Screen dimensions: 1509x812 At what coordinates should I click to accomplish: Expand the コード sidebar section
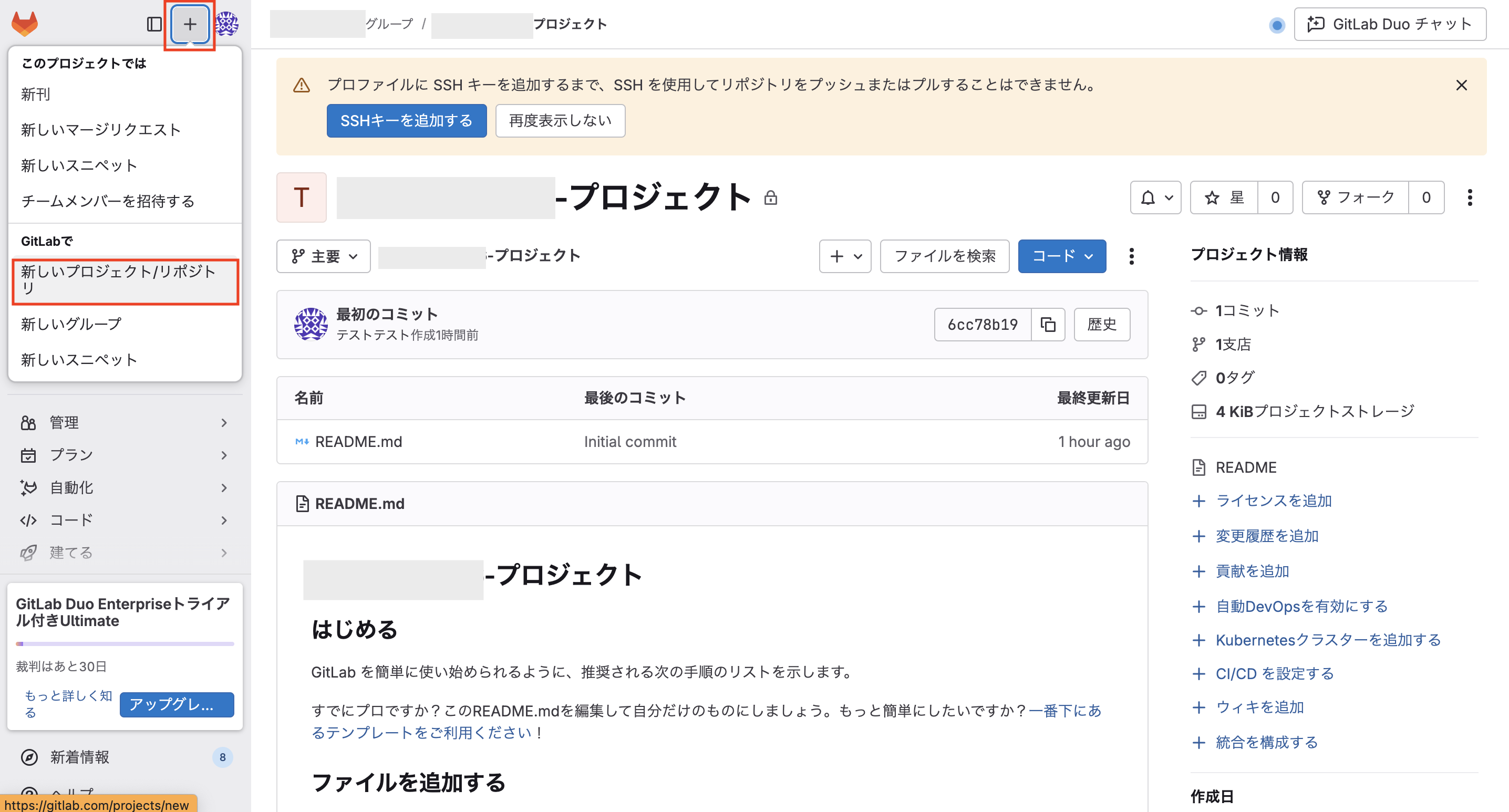coord(125,520)
